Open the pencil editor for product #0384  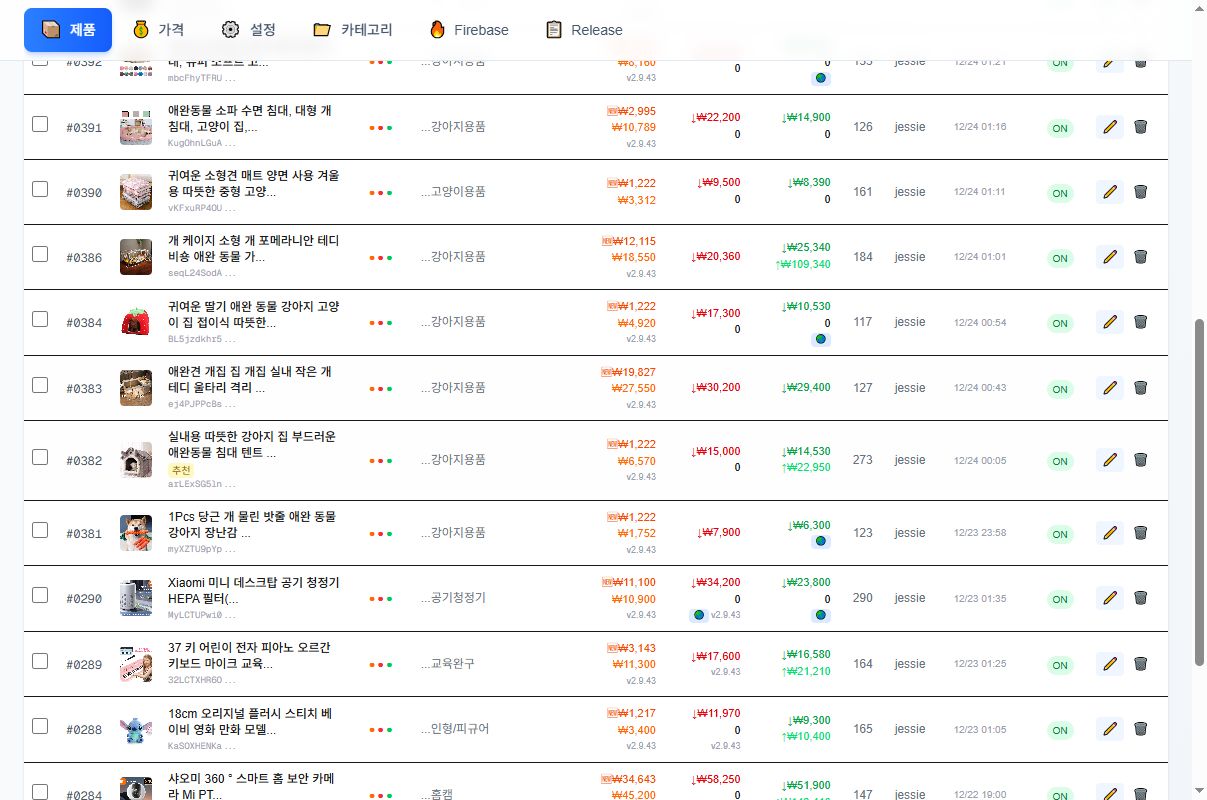coord(1109,322)
